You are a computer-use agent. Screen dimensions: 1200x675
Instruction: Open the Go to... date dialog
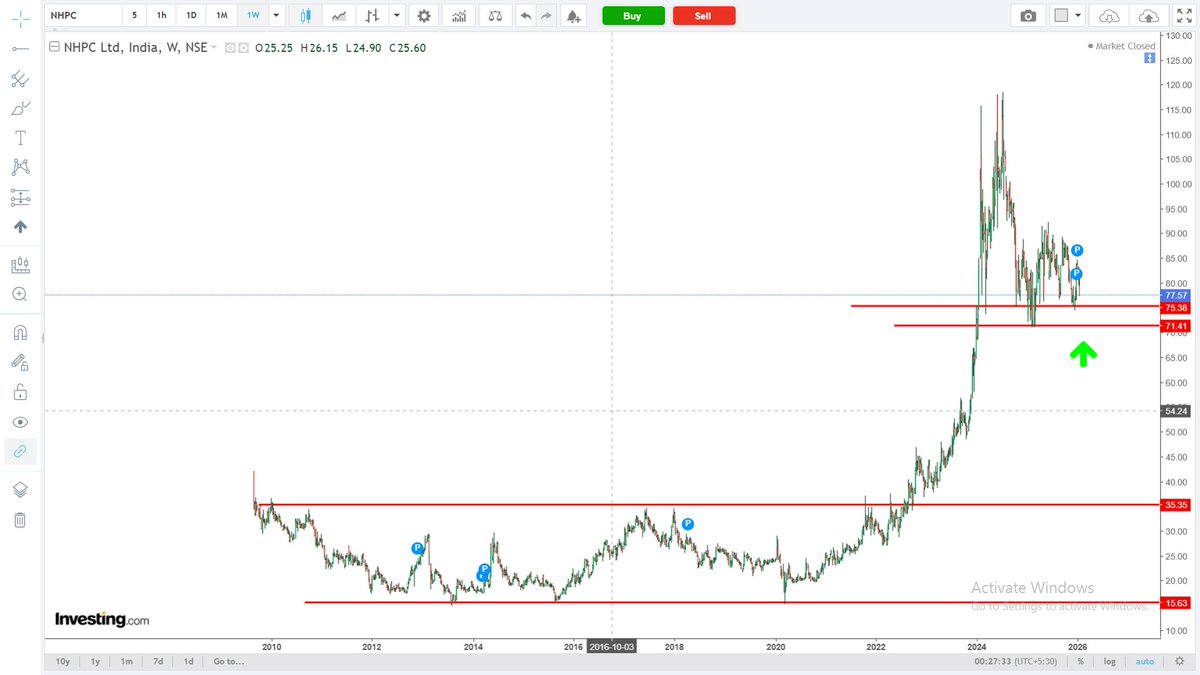(228, 661)
